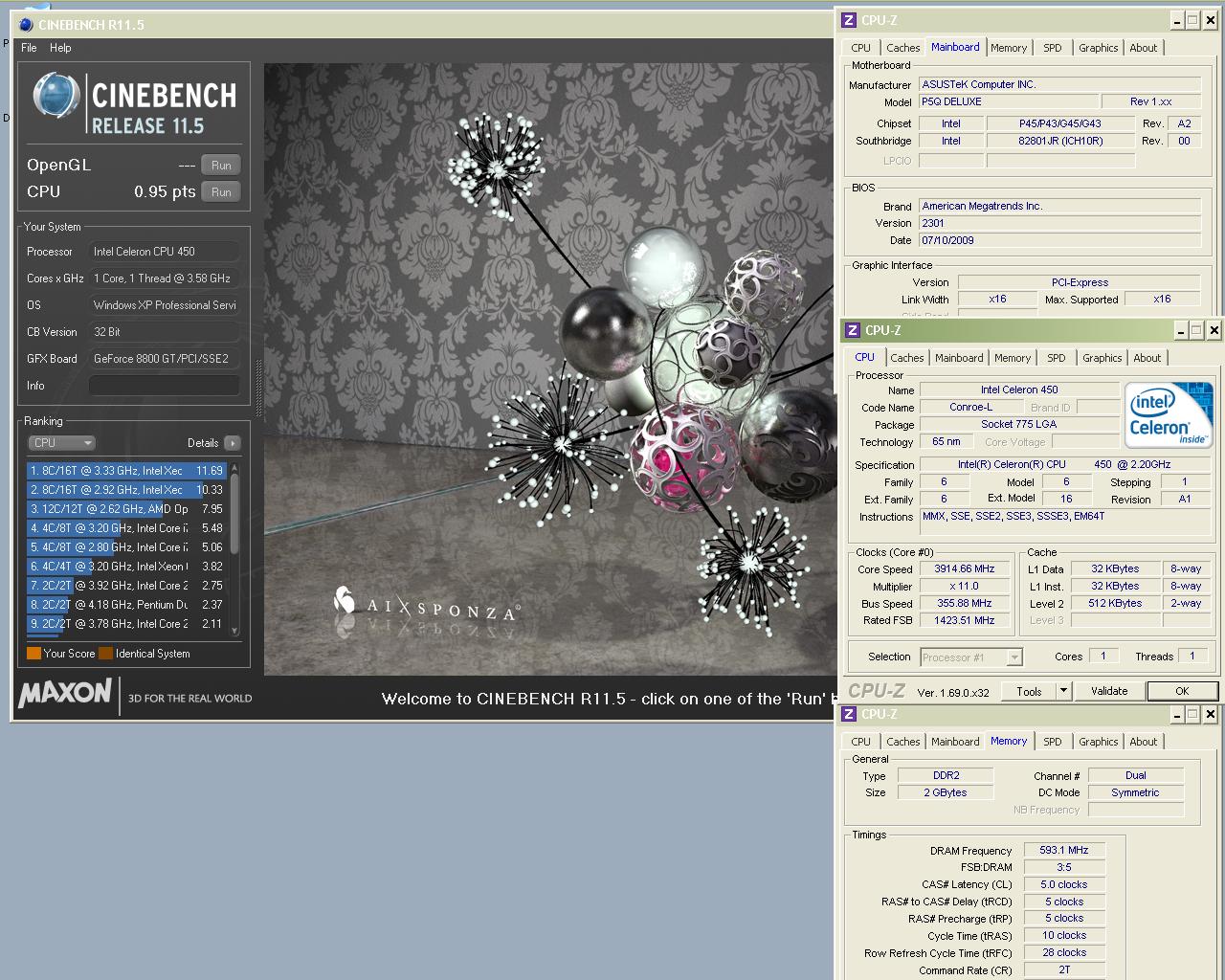Close the middle CPU-Z CPU window
The height and width of the screenshot is (980, 1225).
[x=1214, y=330]
